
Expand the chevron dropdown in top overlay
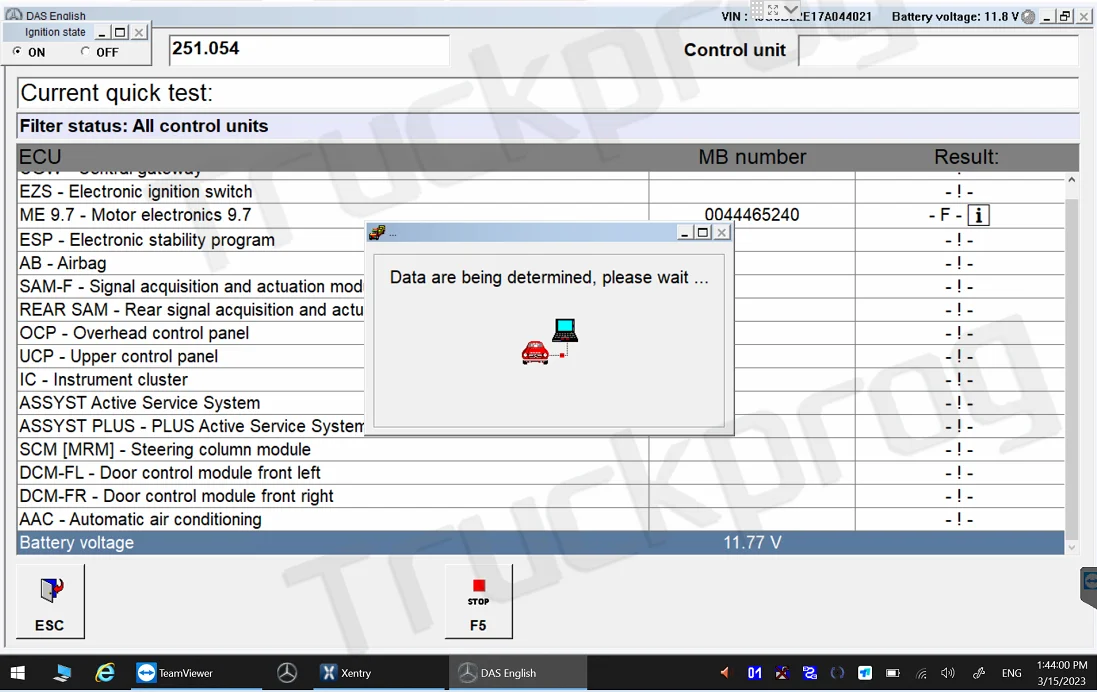click(x=791, y=10)
